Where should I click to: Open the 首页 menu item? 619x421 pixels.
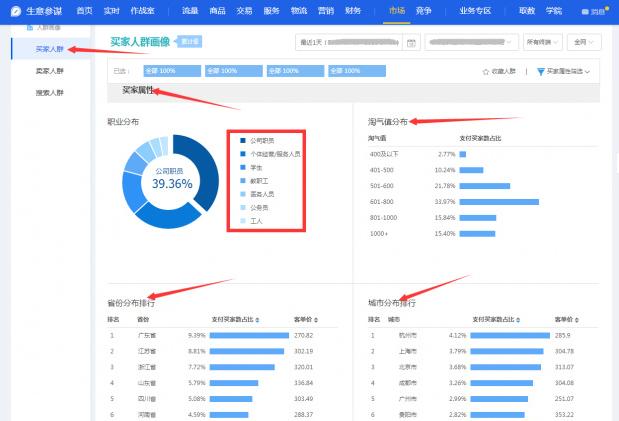(x=84, y=11)
